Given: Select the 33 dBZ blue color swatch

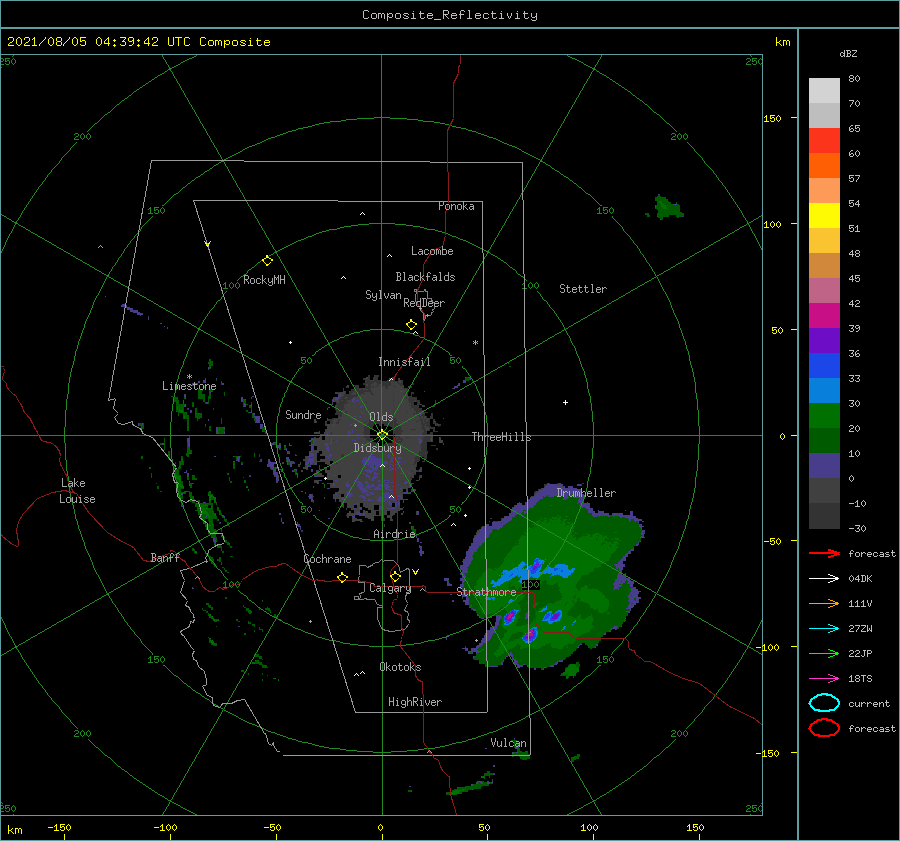Looking at the screenshot, I should pos(824,366).
